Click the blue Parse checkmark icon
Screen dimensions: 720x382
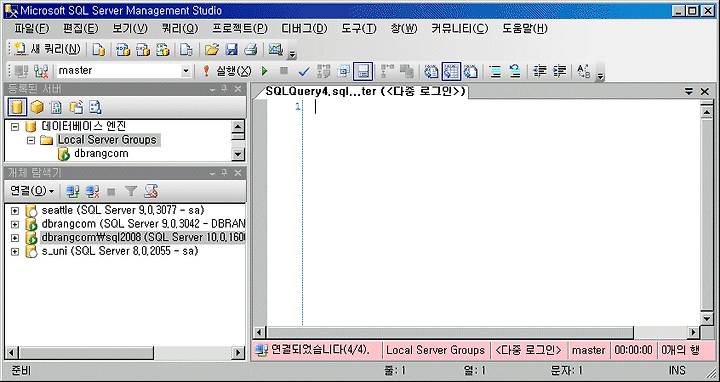coord(304,71)
